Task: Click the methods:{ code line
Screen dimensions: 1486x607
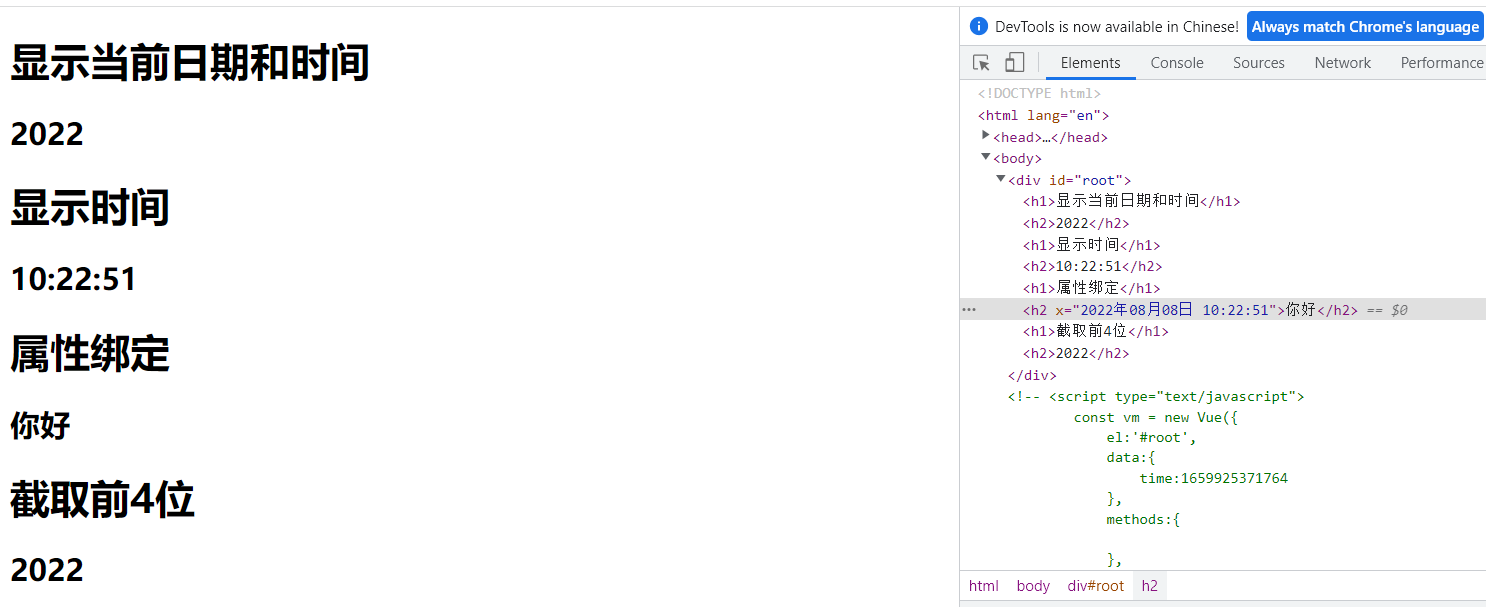Action: [x=1143, y=519]
